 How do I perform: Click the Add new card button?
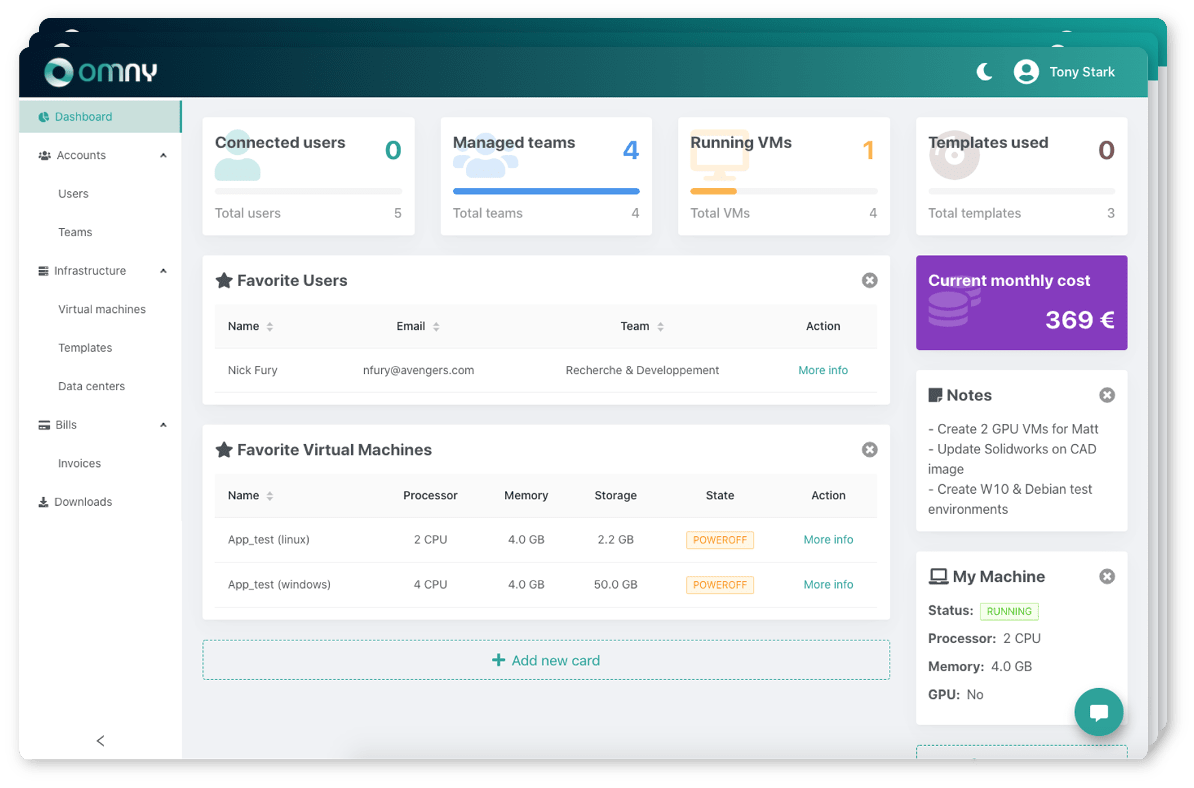[x=546, y=660]
